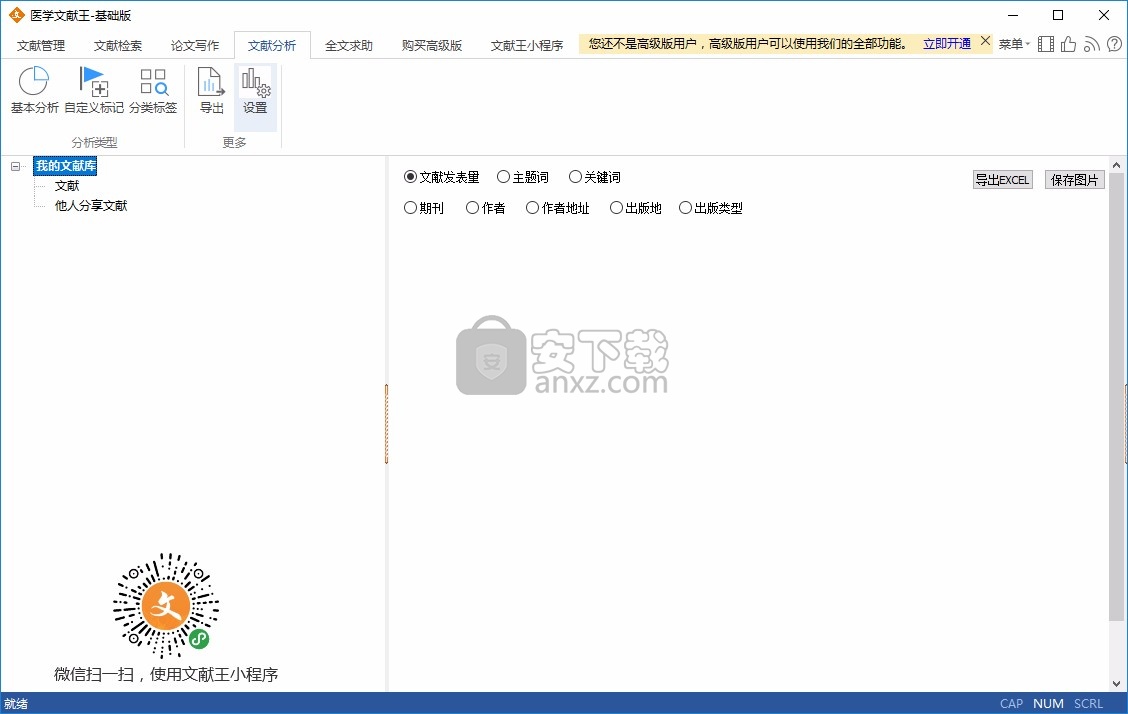1128x714 pixels.
Task: Switch to the 文献管理 tab
Action: pyautogui.click(x=41, y=45)
